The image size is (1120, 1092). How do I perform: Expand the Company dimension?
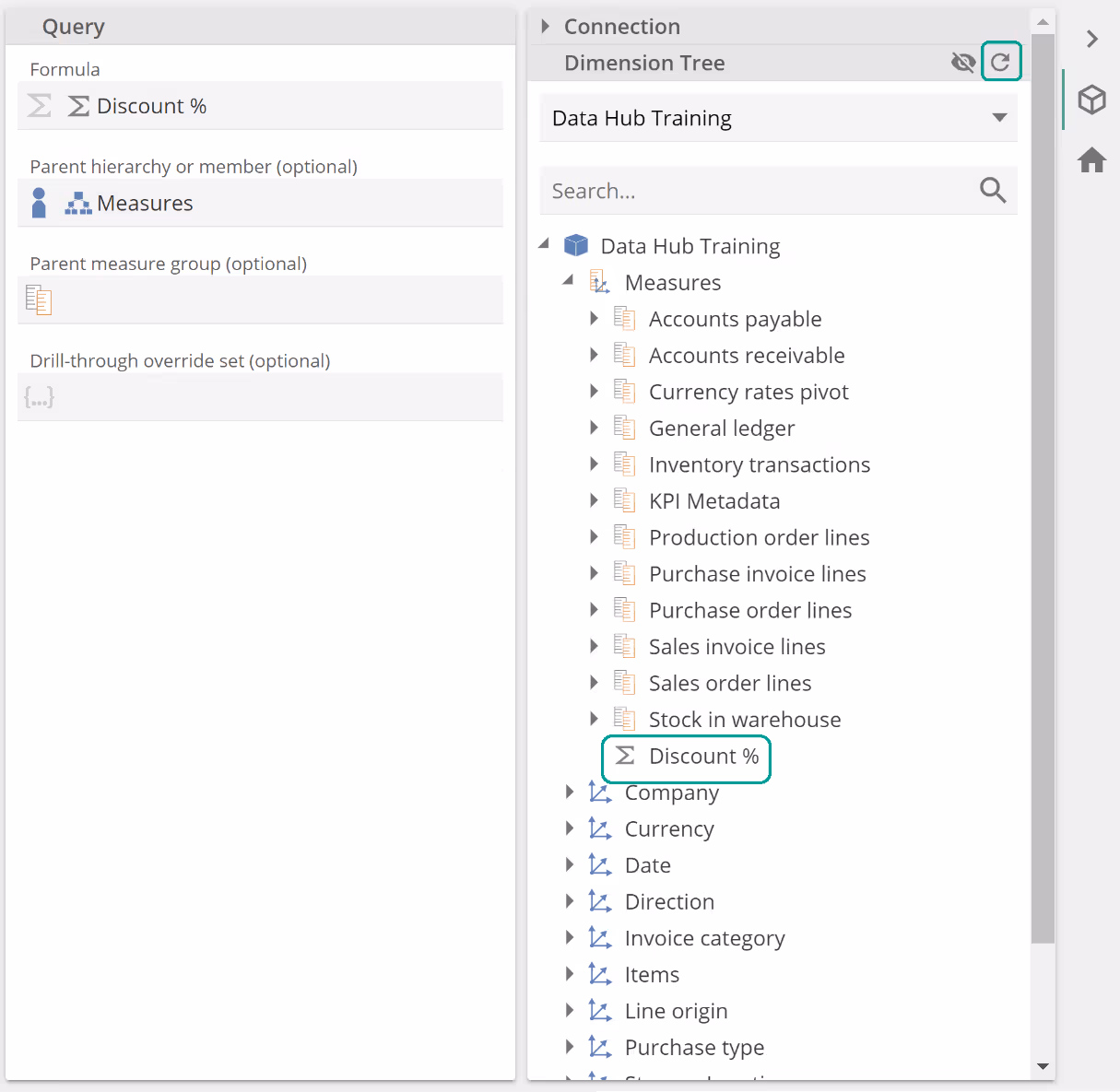tap(570, 793)
